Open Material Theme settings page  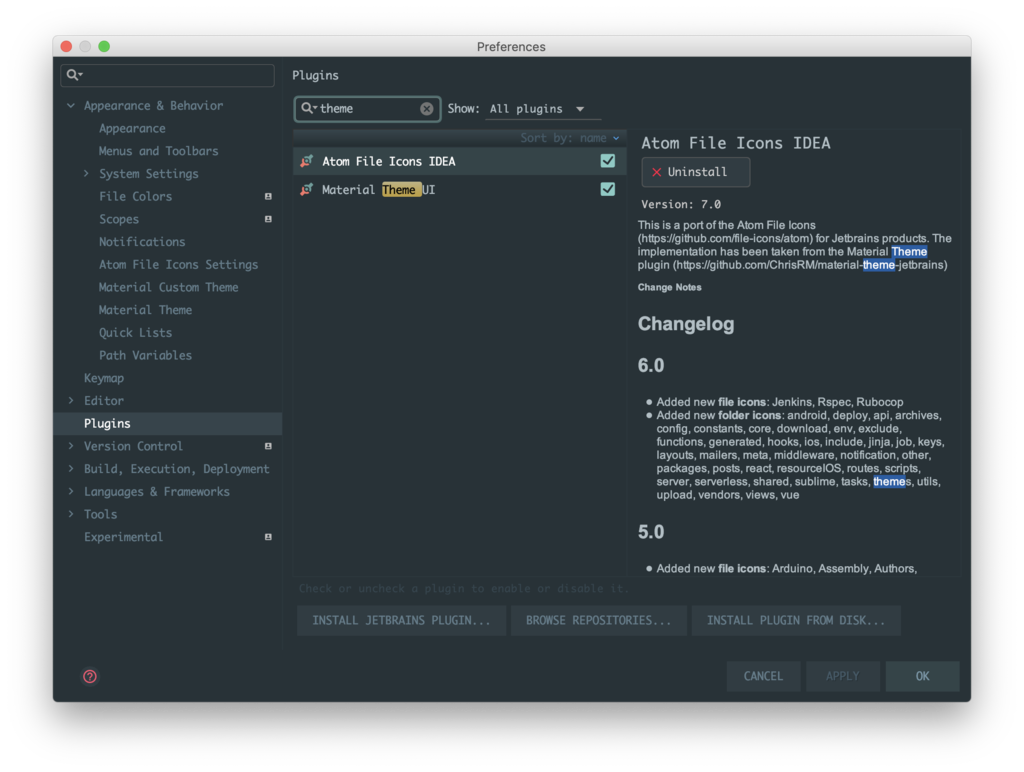coord(145,310)
